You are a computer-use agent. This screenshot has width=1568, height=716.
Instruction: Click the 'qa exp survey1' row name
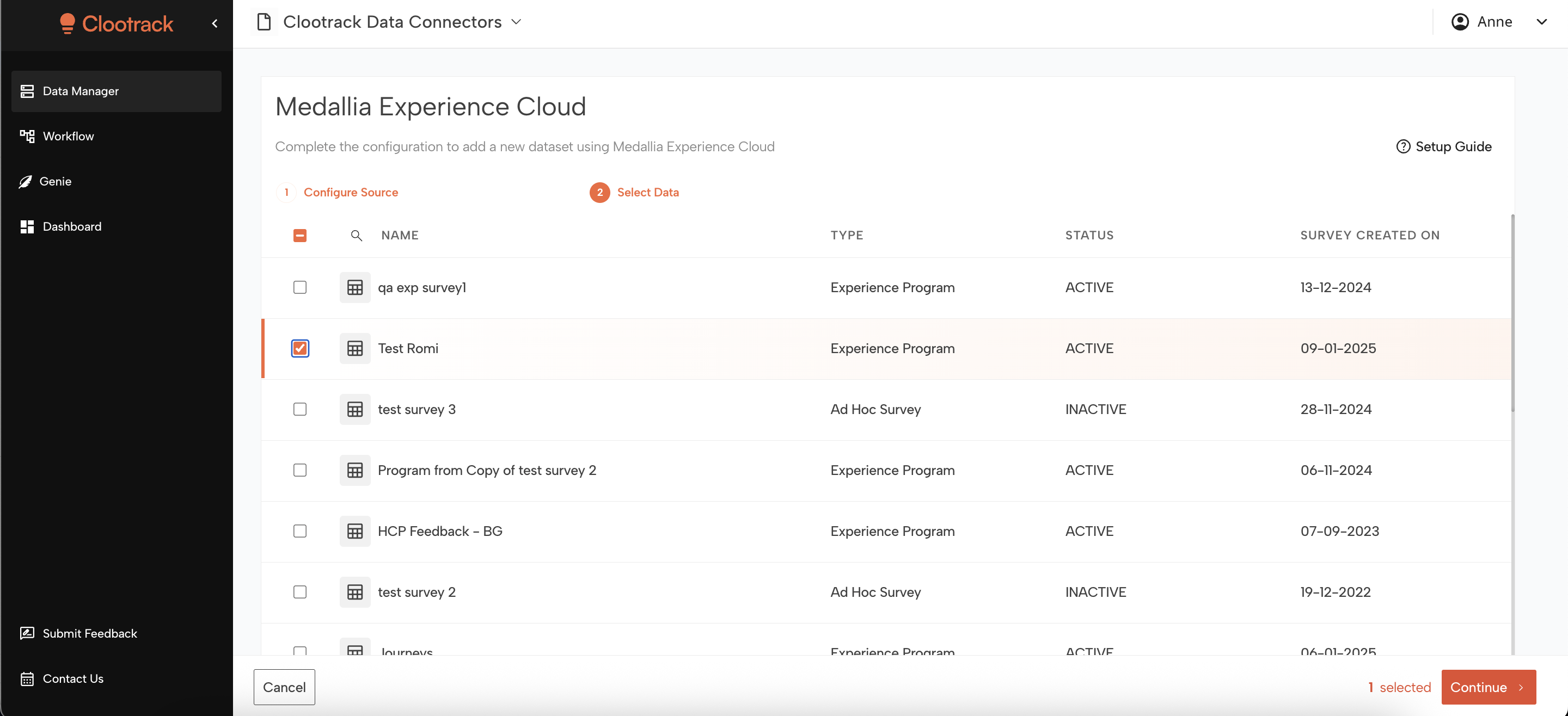pyautogui.click(x=422, y=287)
